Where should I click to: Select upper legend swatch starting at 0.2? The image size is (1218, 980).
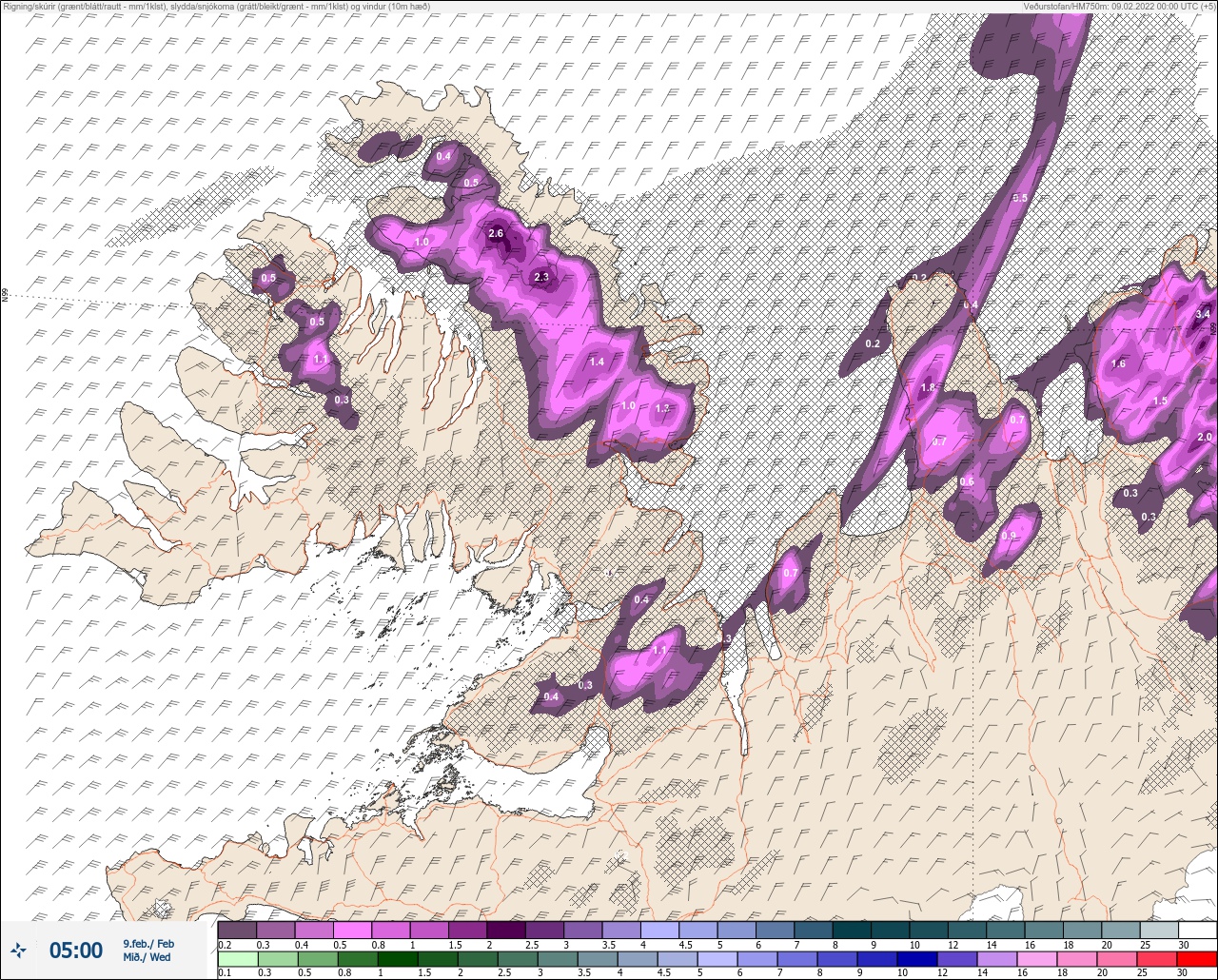pos(237,930)
